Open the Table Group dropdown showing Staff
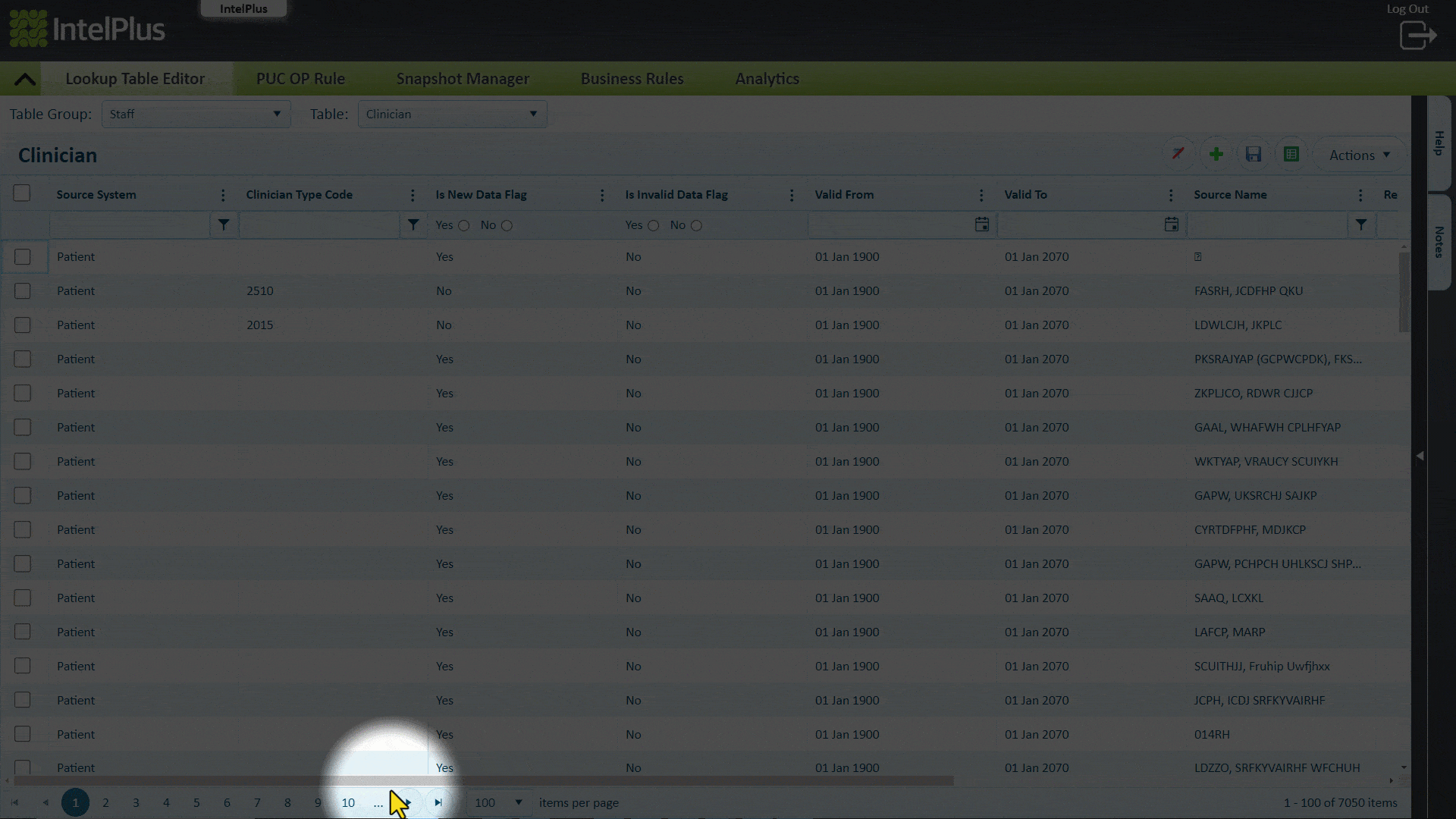 (x=196, y=115)
